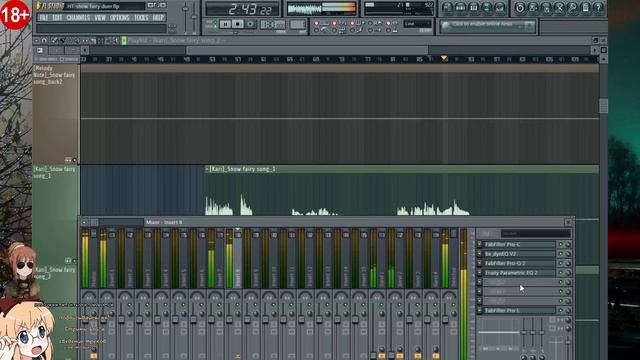Image resolution: width=640 pixels, height=360 pixels.
Task: Open the HELP menu
Action: (x=158, y=18)
